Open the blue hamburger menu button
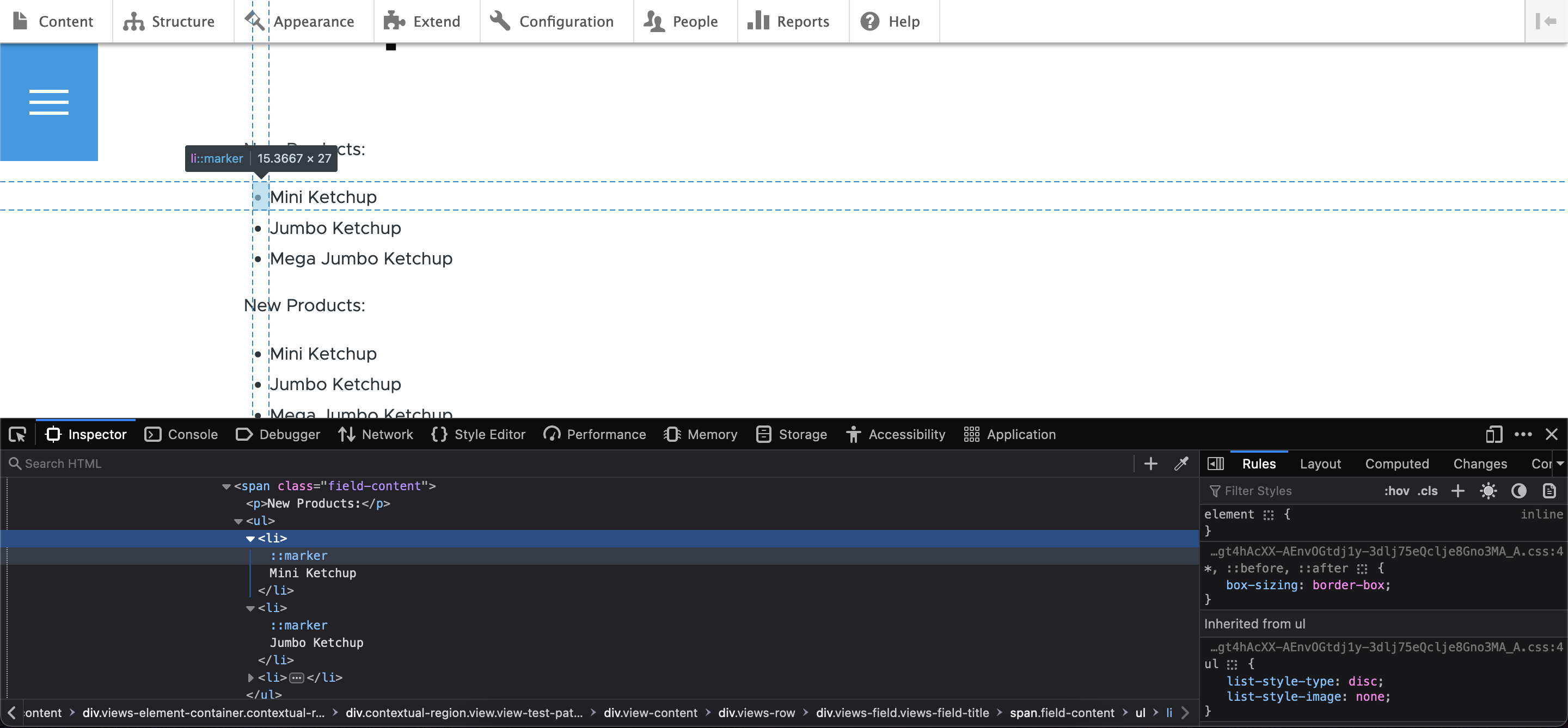Screen dimensions: 1568x728 tap(48, 102)
